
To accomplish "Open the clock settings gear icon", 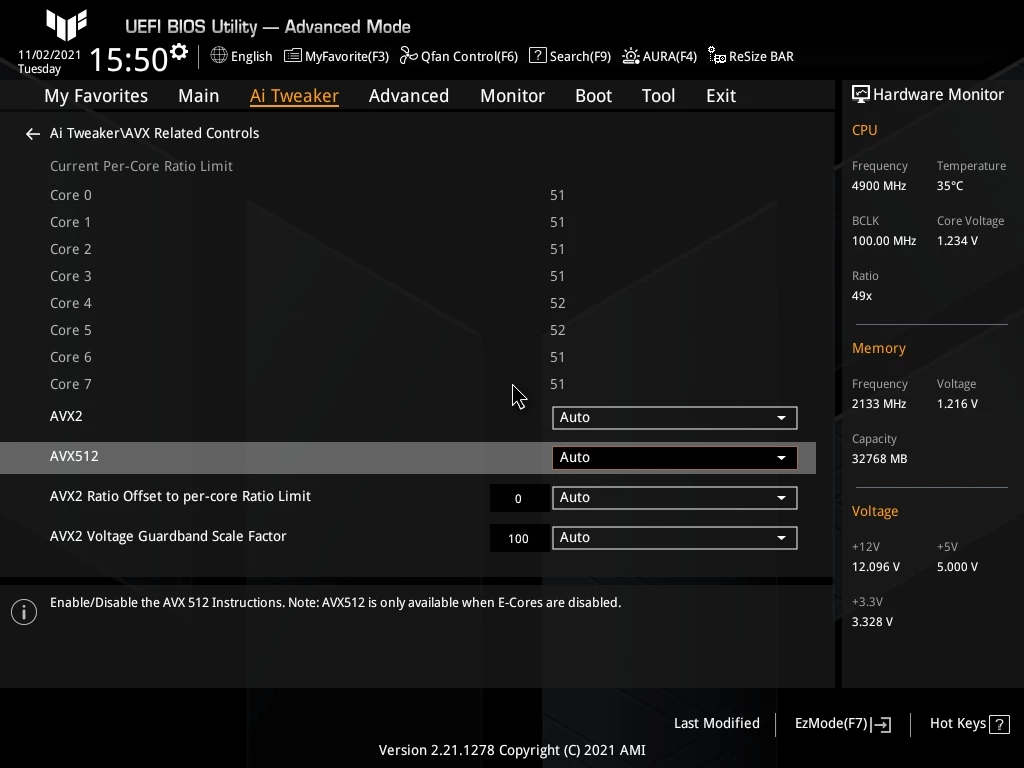I will click(178, 52).
